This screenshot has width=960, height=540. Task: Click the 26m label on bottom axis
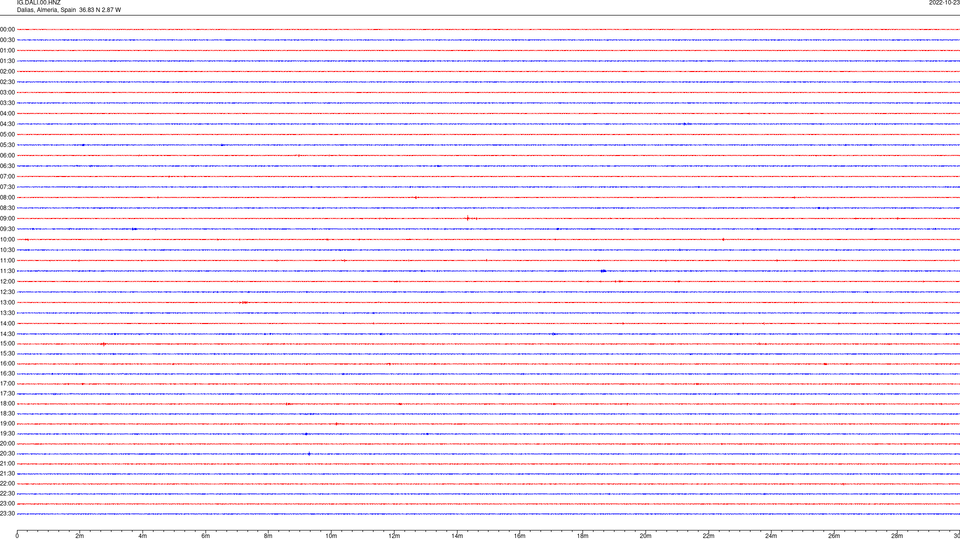[x=834, y=536]
